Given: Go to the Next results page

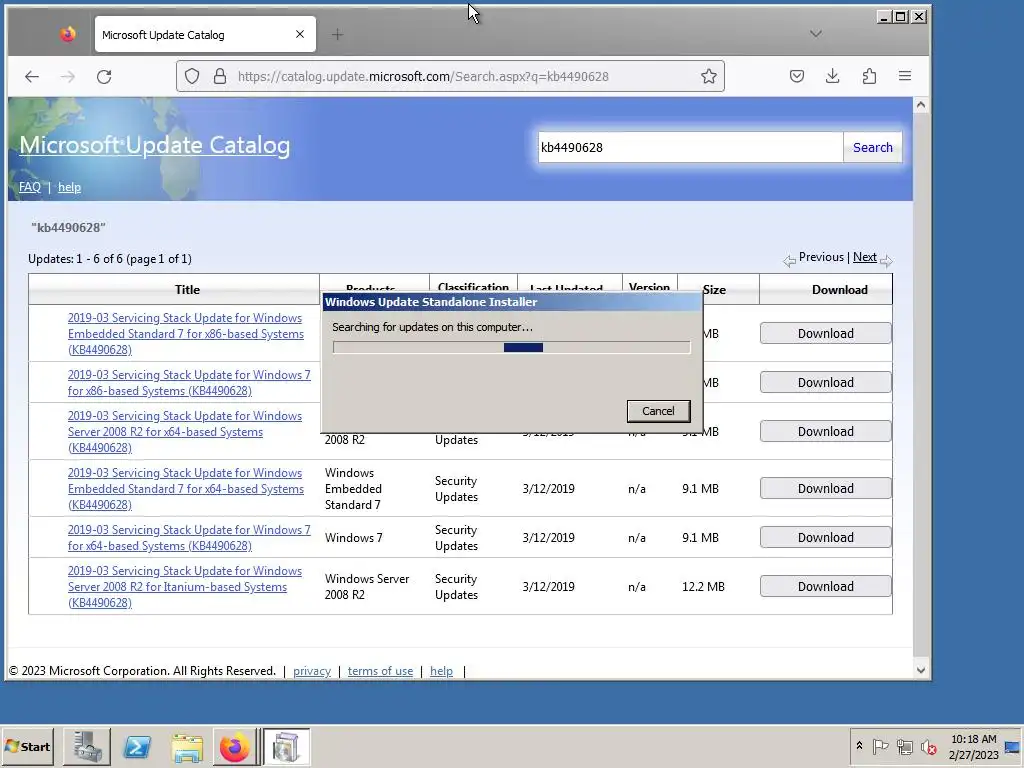Looking at the screenshot, I should click(865, 257).
